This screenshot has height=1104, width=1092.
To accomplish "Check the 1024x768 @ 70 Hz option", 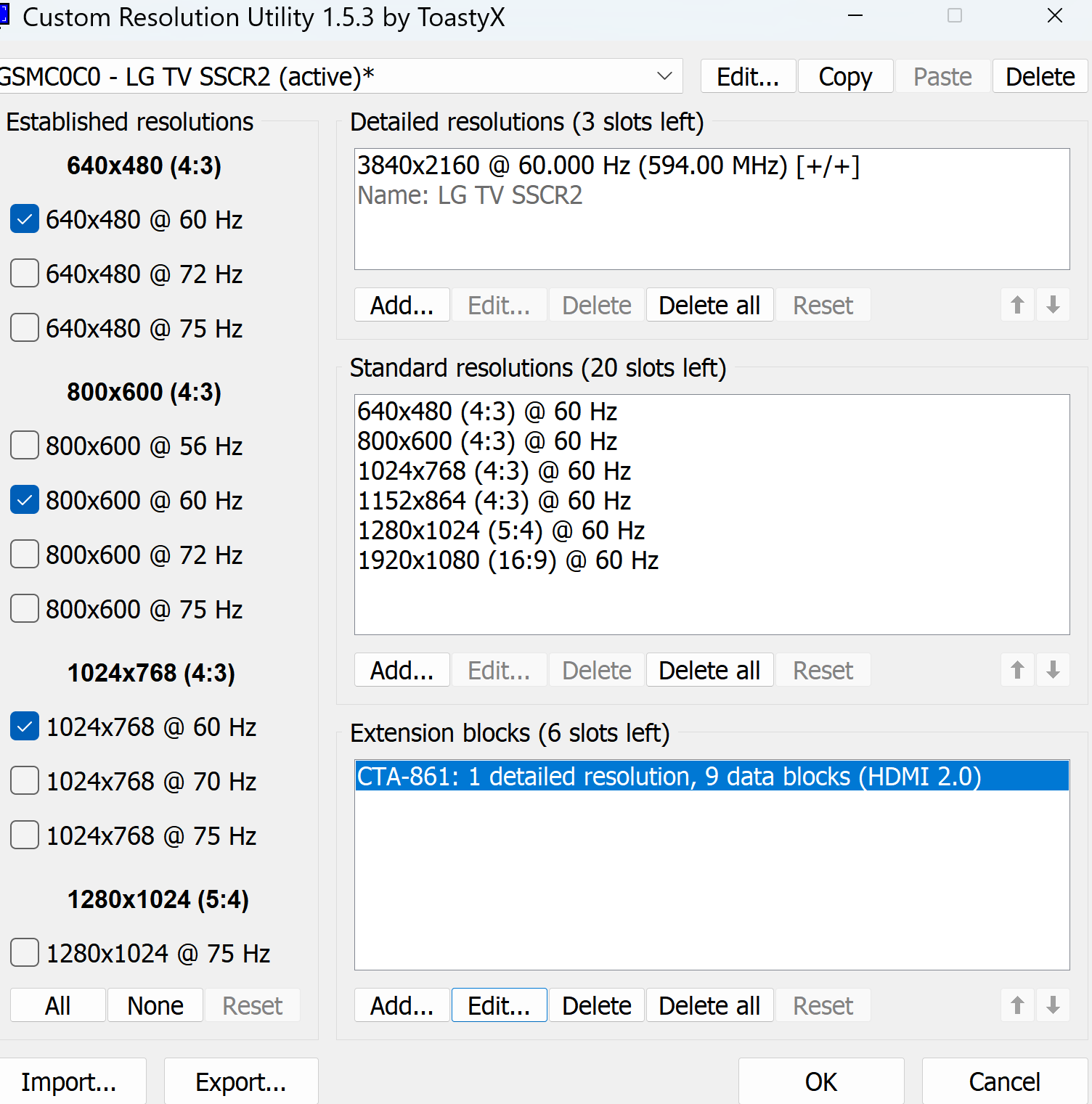I will [25, 781].
